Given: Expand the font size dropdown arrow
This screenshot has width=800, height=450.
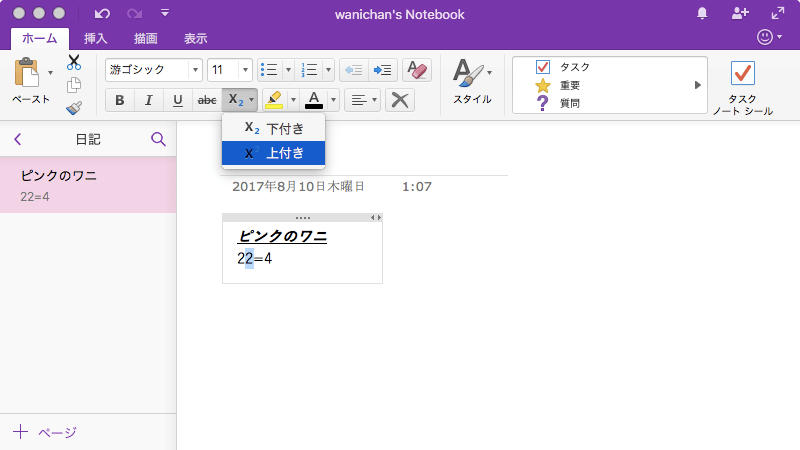Looking at the screenshot, I should [245, 70].
